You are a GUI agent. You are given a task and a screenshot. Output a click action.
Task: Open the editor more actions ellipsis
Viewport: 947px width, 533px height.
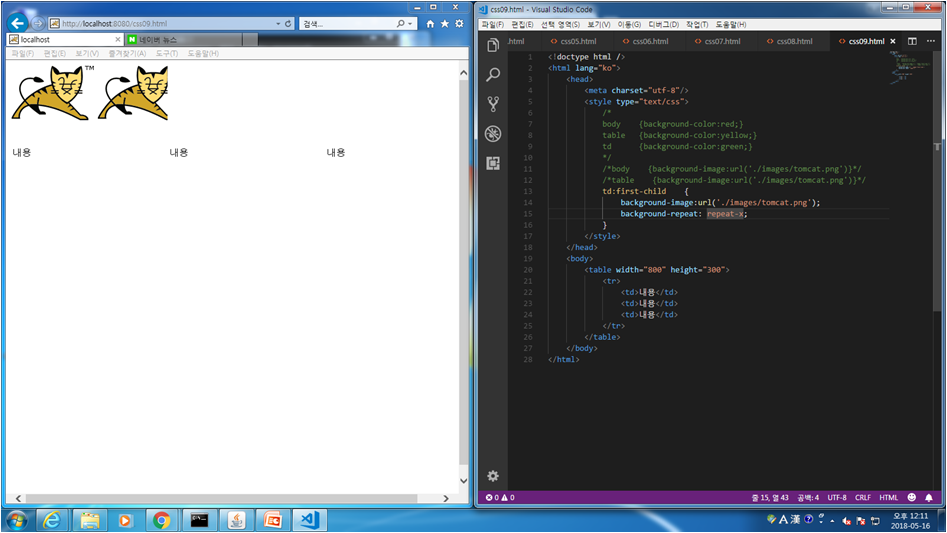click(x=931, y=41)
